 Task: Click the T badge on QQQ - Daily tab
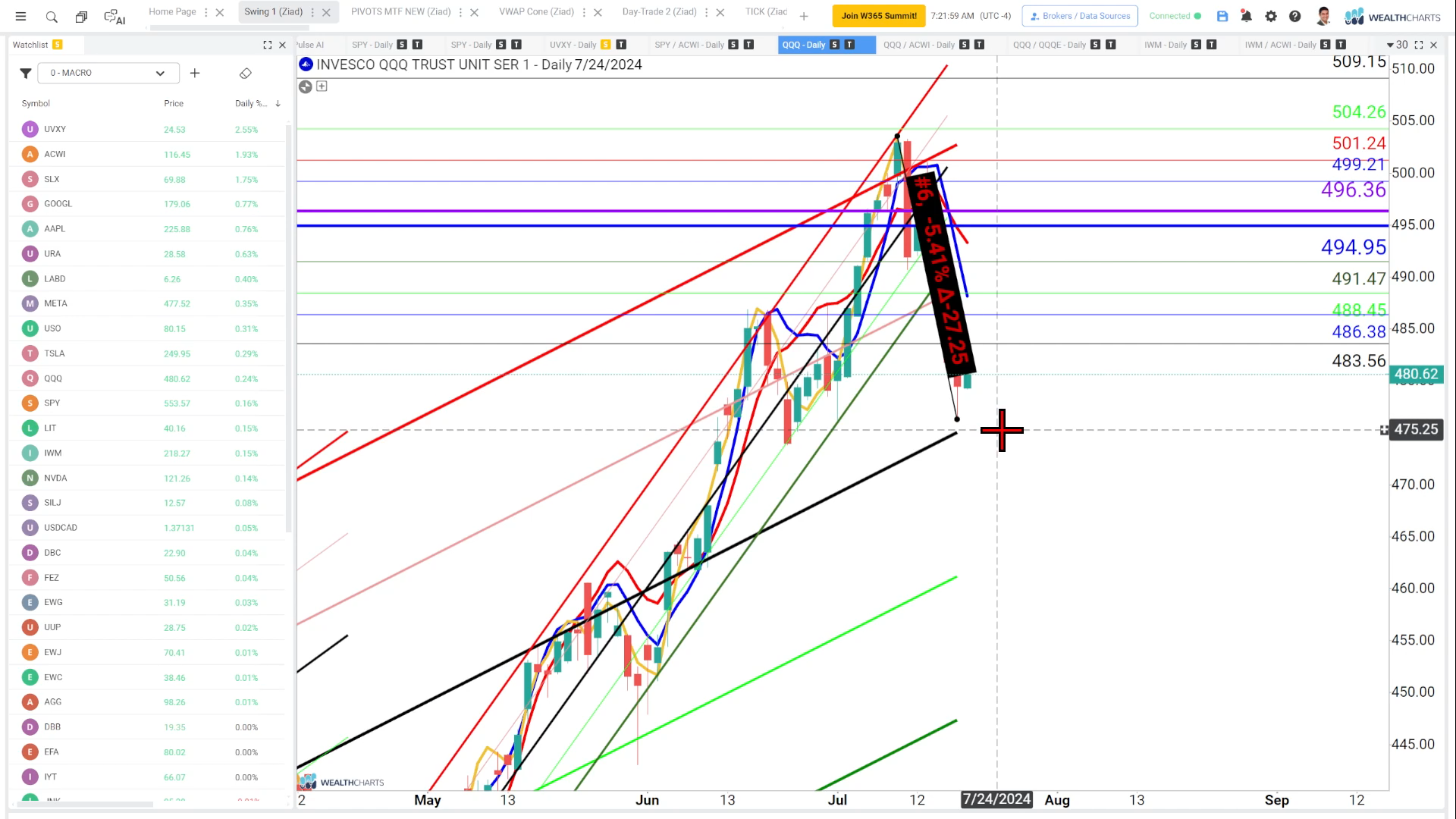[x=849, y=45]
